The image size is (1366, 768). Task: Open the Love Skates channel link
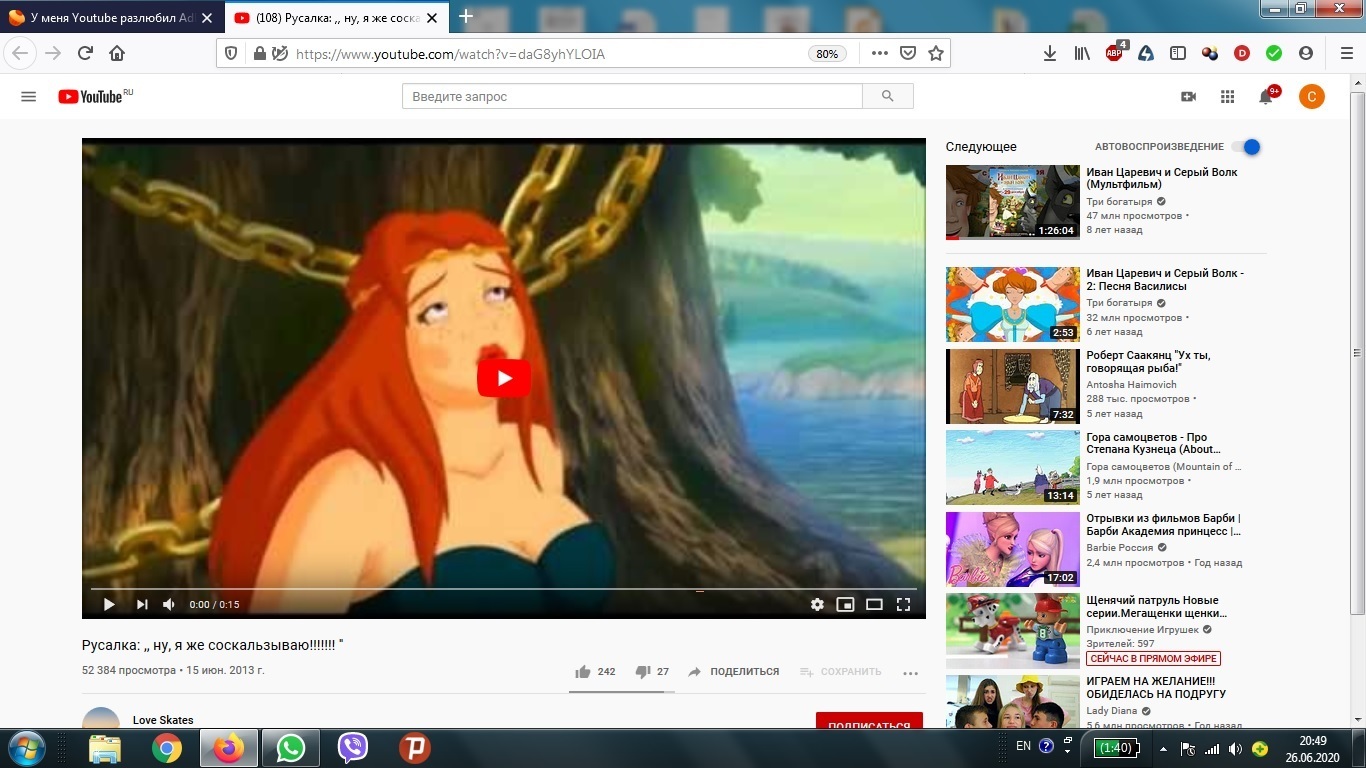coord(163,720)
